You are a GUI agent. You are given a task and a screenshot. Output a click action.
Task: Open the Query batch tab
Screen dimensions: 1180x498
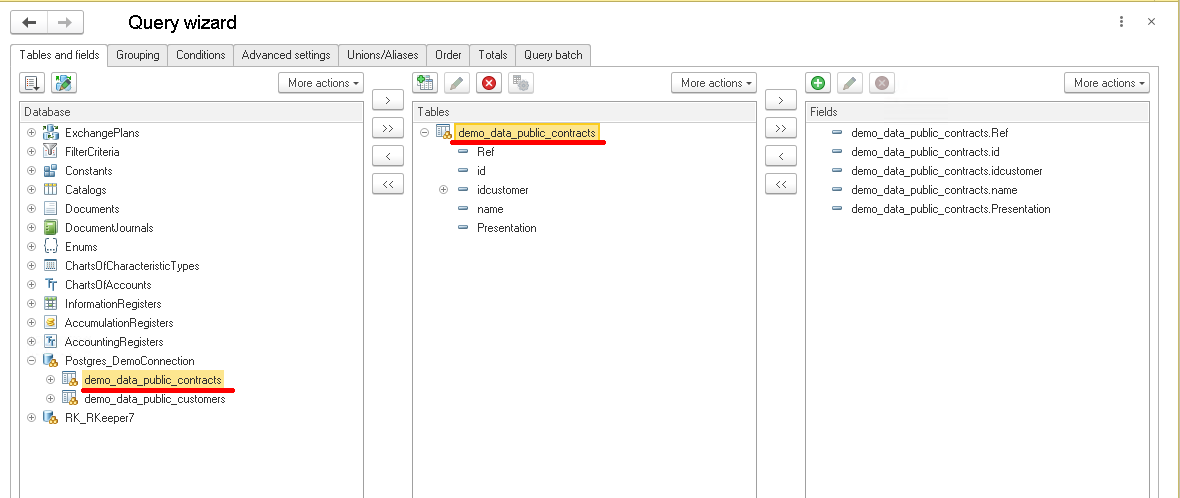pyautogui.click(x=553, y=55)
